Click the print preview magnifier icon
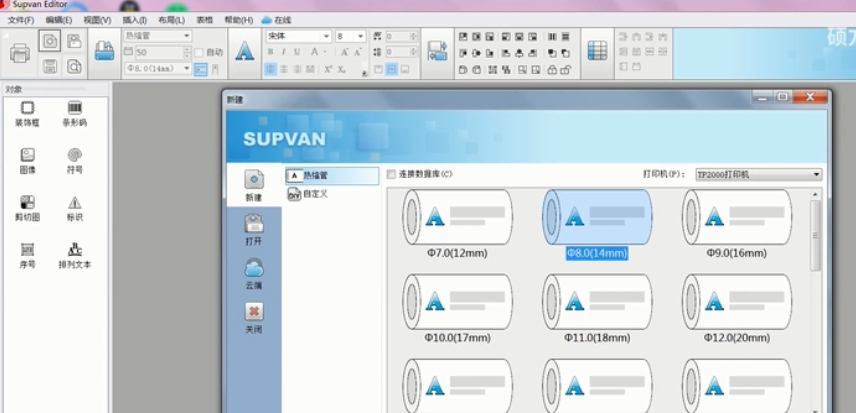This screenshot has height=413, width=856. click(74, 67)
